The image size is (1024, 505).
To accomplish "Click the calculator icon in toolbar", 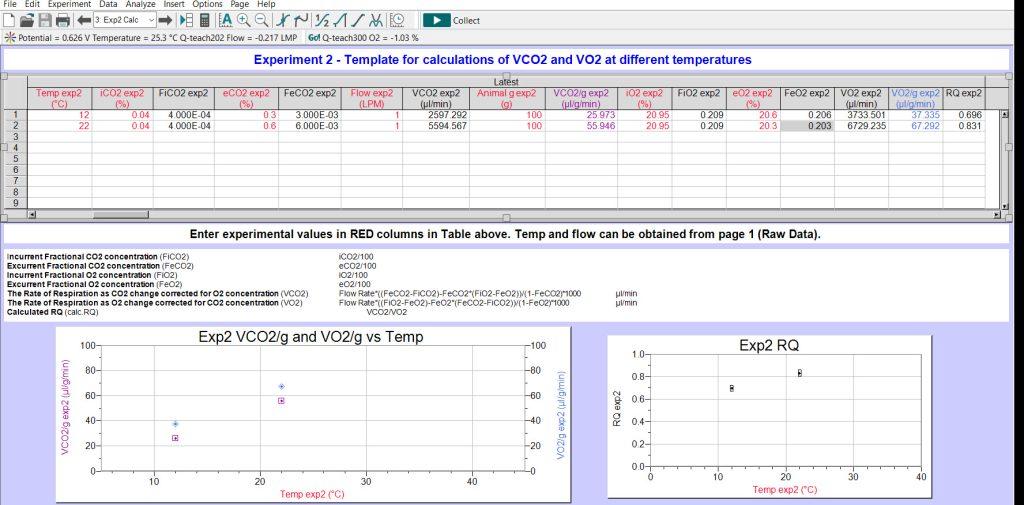I will 204,20.
